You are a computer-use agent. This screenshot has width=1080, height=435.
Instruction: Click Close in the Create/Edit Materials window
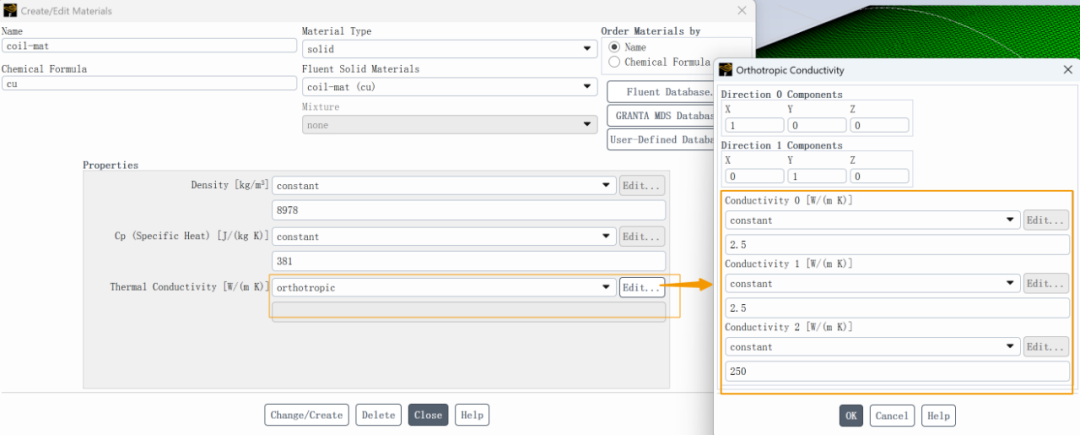click(428, 415)
